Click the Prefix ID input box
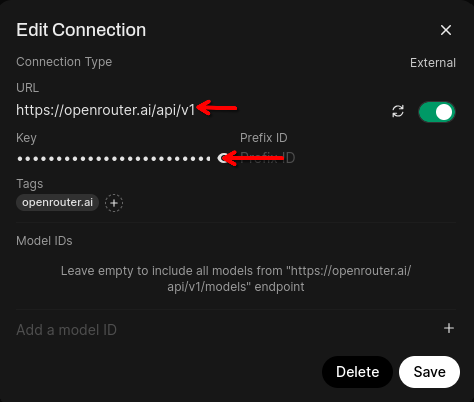Viewport: 474px width, 402px height. 348,158
